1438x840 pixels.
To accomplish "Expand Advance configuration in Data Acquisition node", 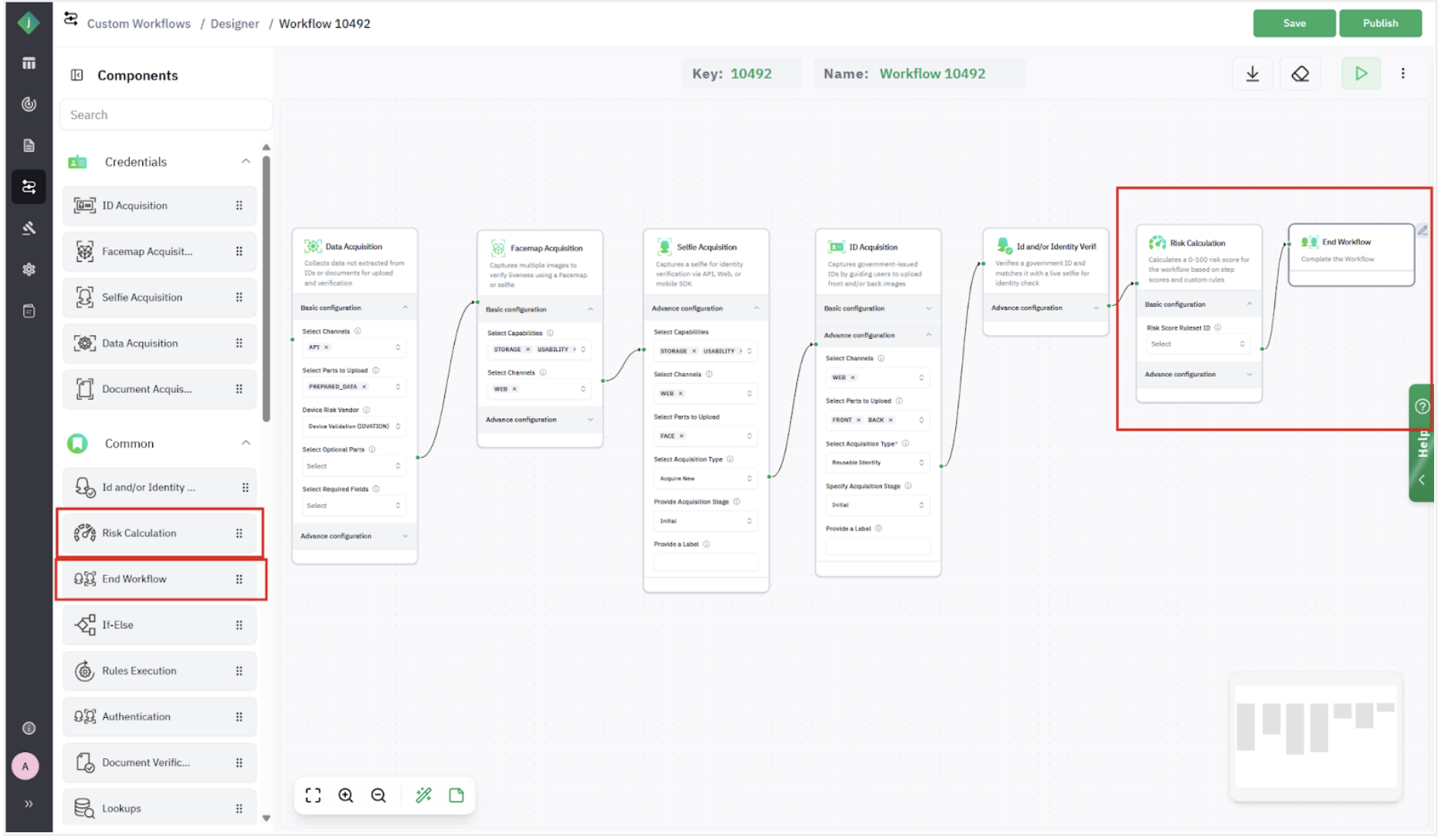I will coord(354,536).
